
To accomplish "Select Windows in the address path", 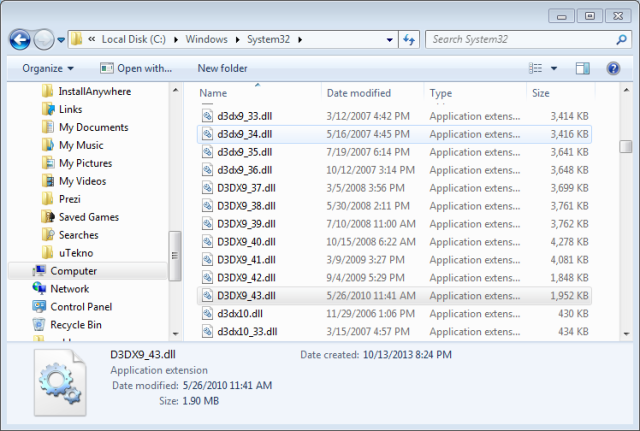I will pyautogui.click(x=207, y=39).
